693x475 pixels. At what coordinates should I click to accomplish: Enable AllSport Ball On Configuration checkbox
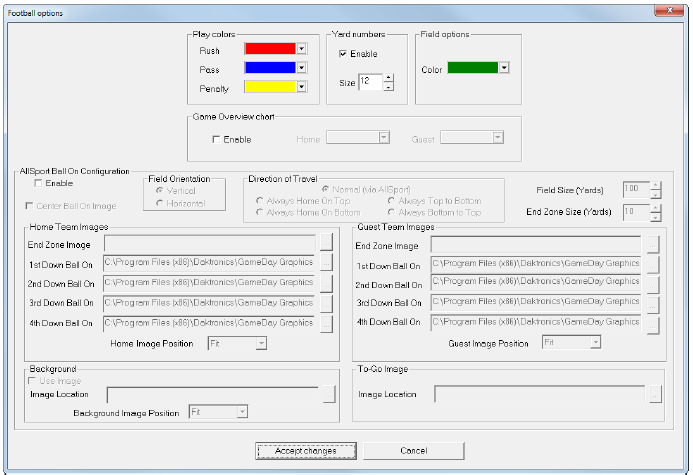click(38, 184)
